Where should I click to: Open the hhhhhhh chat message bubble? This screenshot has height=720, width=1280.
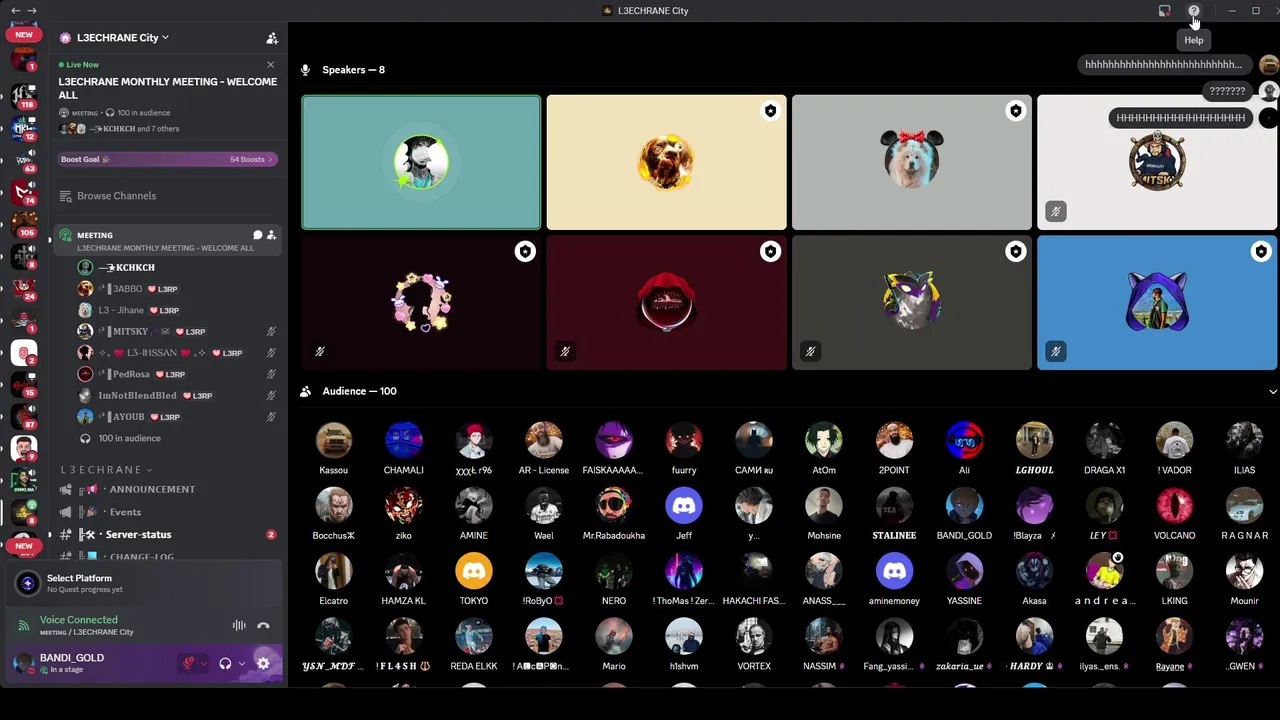[1164, 64]
